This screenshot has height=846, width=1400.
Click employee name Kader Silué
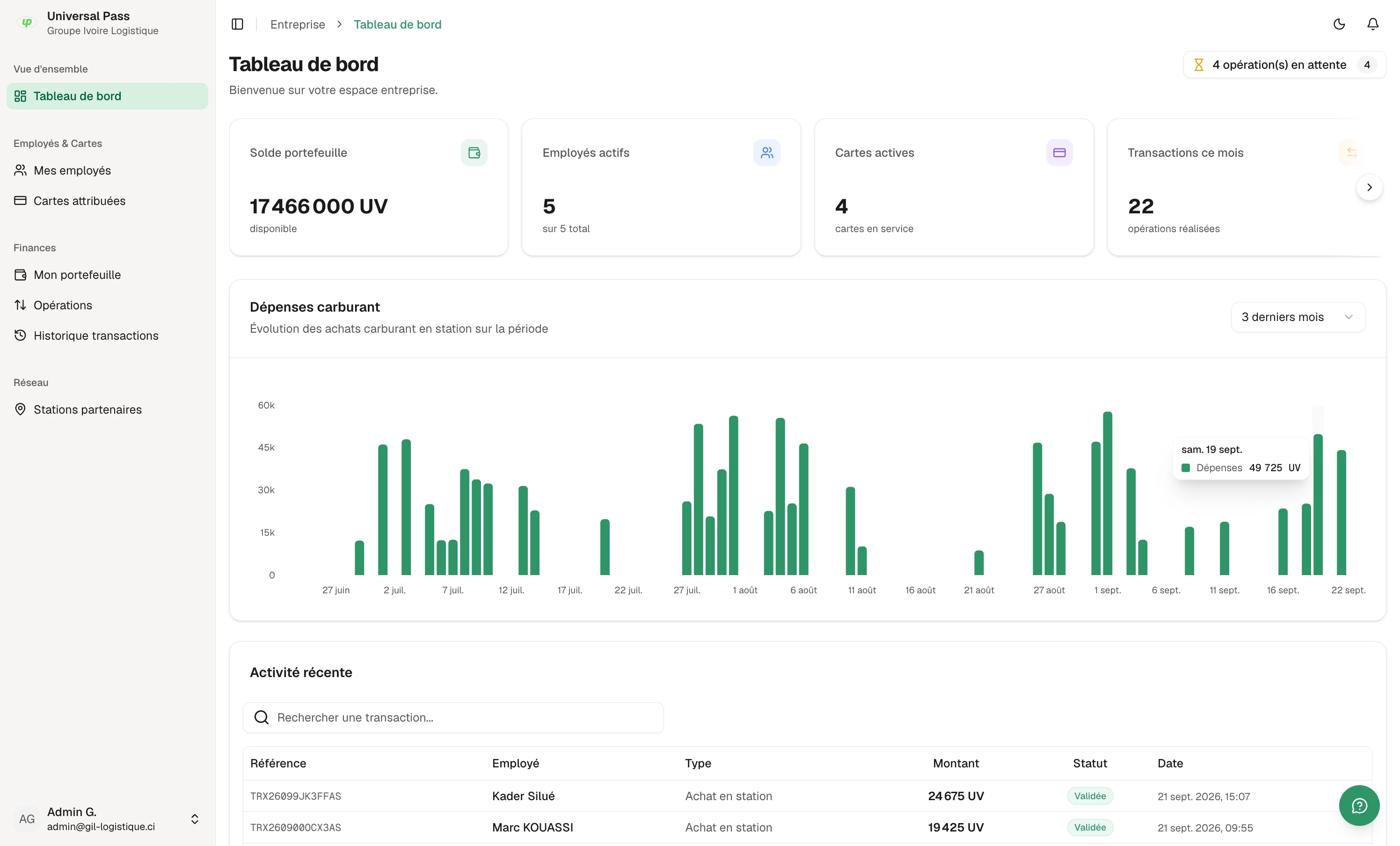click(x=523, y=796)
